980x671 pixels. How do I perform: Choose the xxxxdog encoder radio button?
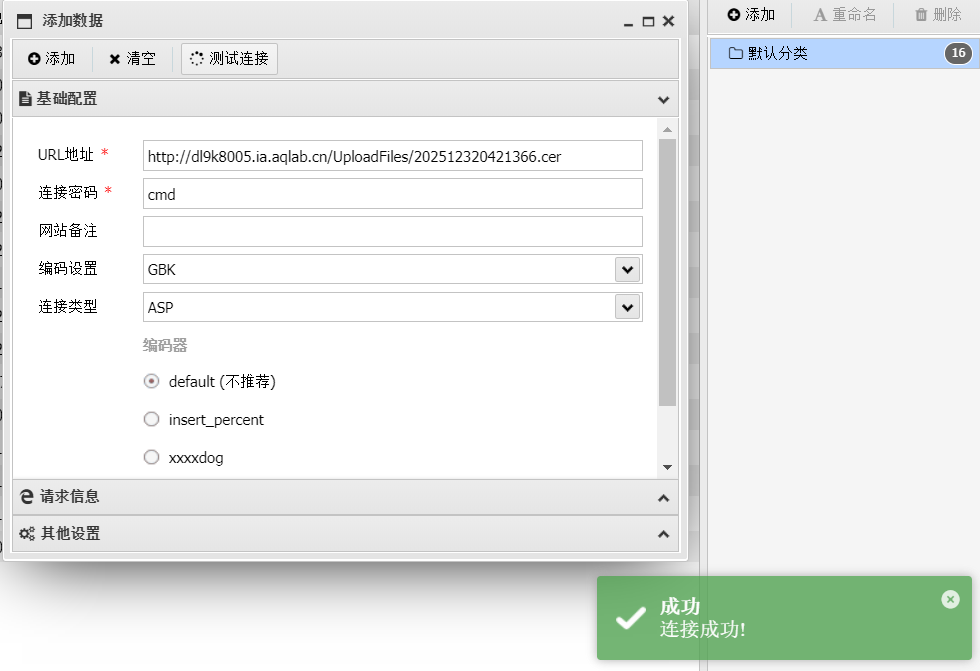[152, 457]
